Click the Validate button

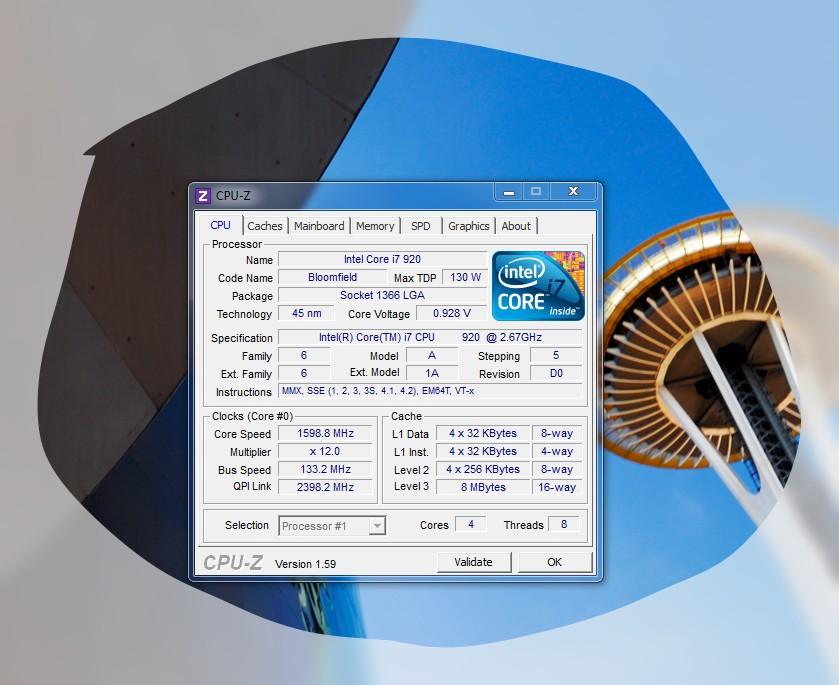[x=474, y=562]
